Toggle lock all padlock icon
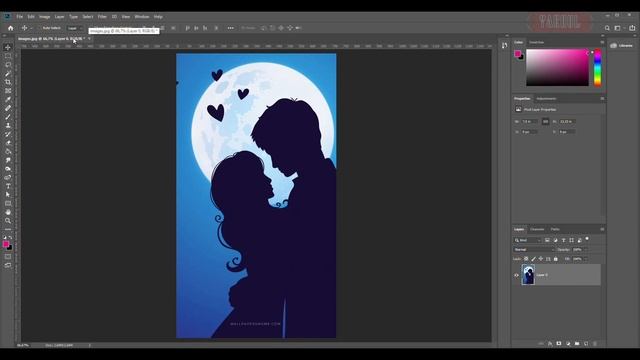 pyautogui.click(x=556, y=259)
